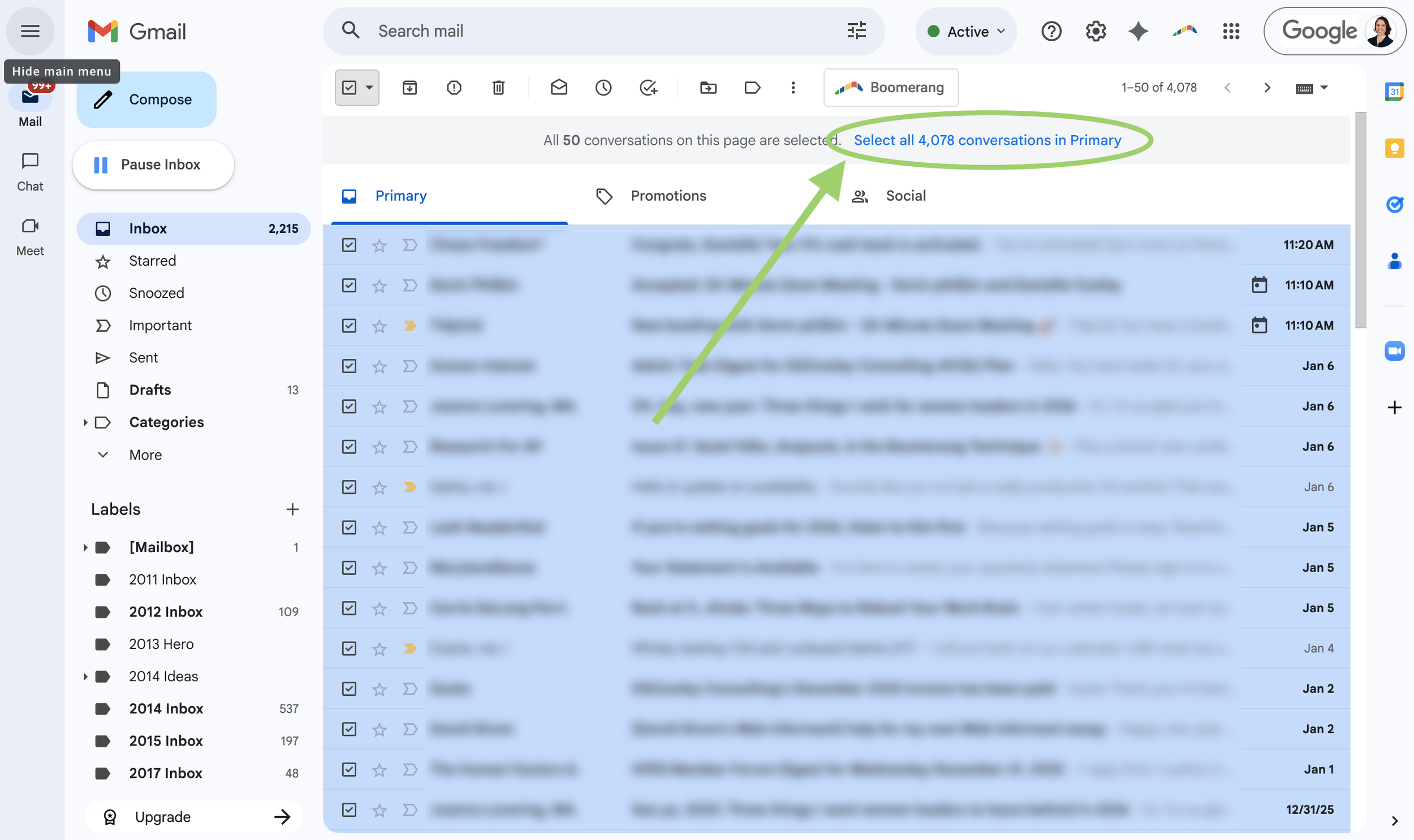Mark selected conversations as read

(559, 87)
